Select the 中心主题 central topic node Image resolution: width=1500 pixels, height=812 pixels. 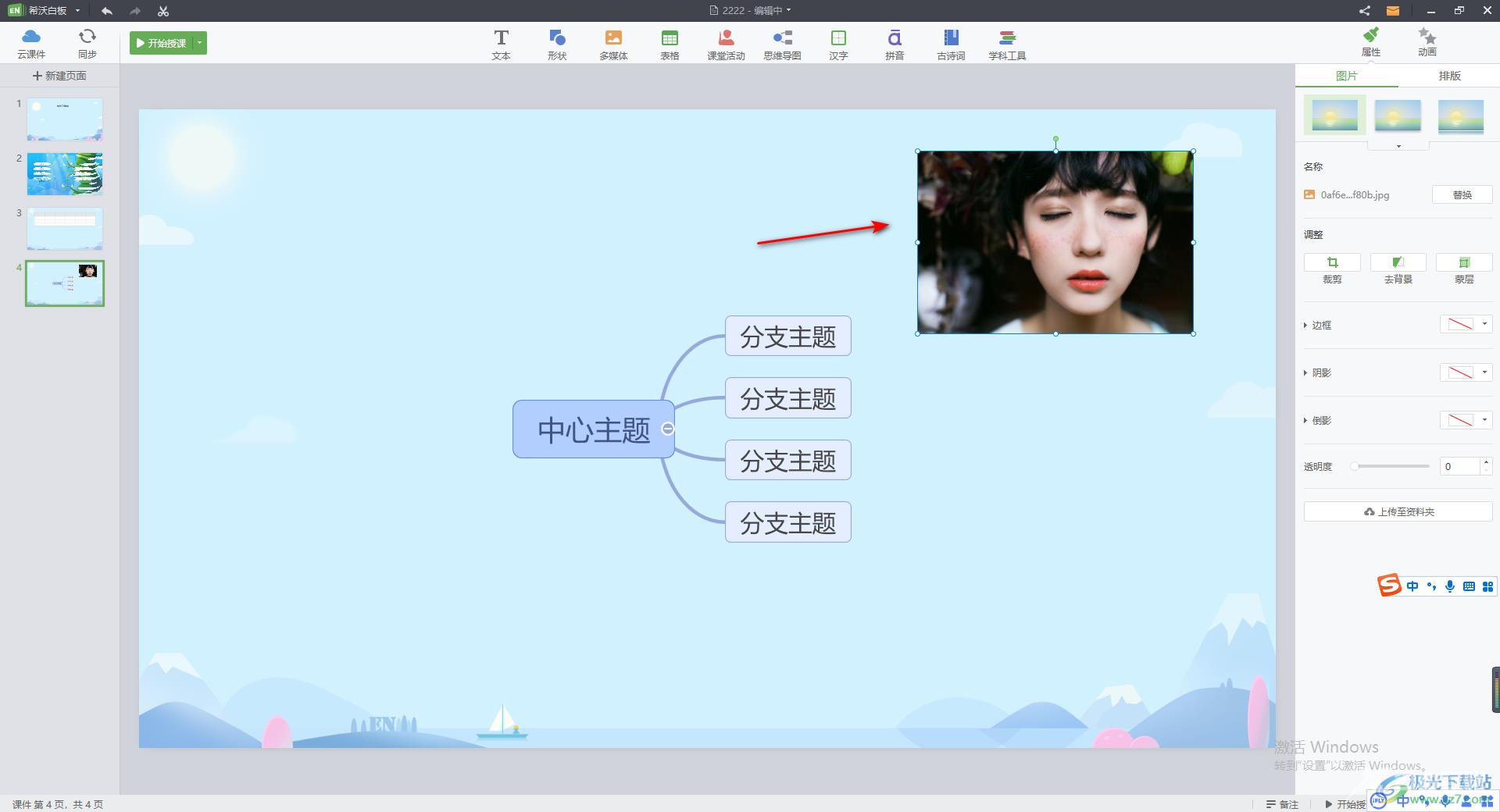(593, 429)
